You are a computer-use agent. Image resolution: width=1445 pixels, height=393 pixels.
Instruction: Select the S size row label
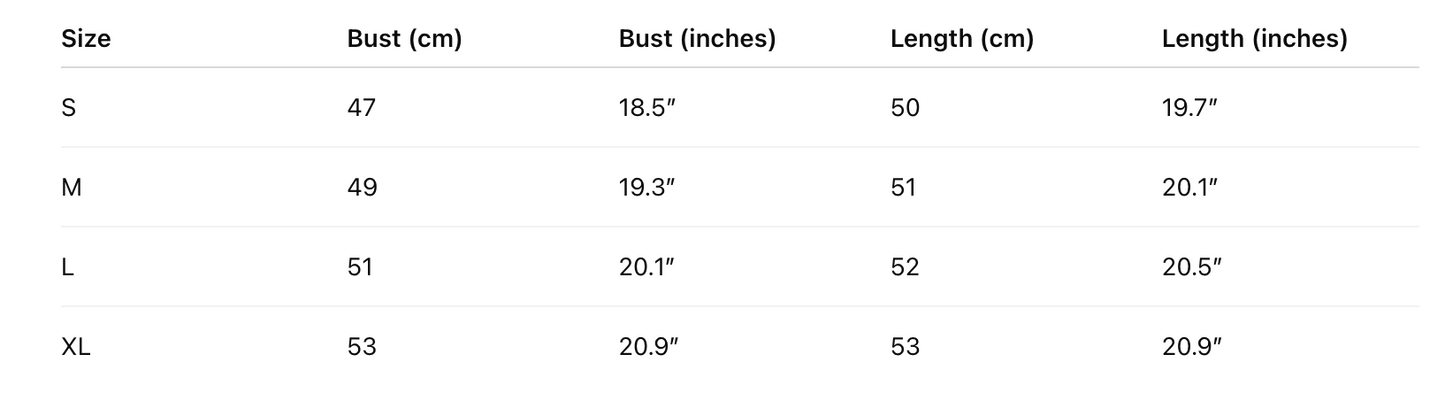coord(69,107)
